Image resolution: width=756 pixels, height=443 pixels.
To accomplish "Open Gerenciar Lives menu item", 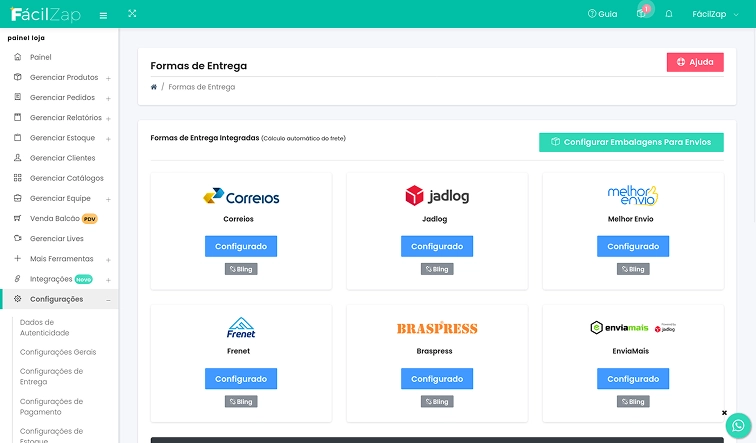I will click(56, 239).
